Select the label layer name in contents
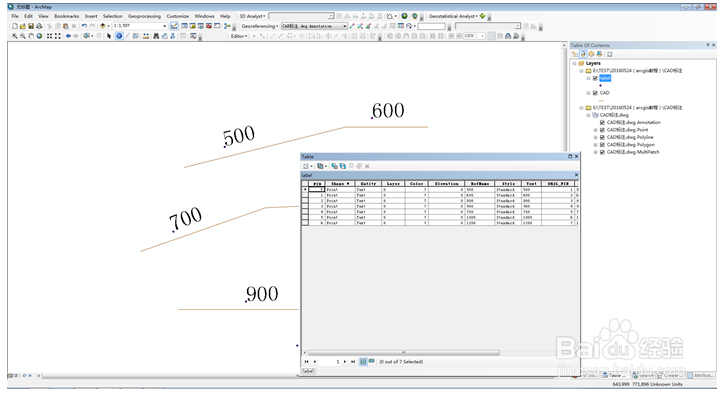This screenshot has height=396, width=725. [x=605, y=78]
